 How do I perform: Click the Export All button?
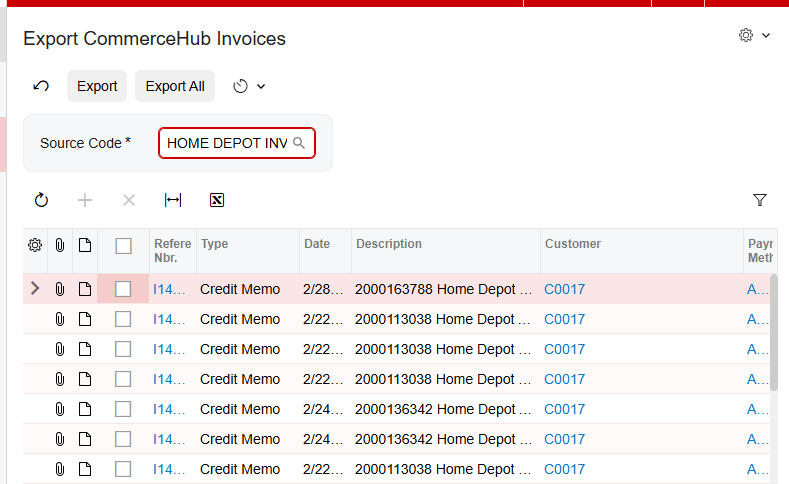coord(175,86)
